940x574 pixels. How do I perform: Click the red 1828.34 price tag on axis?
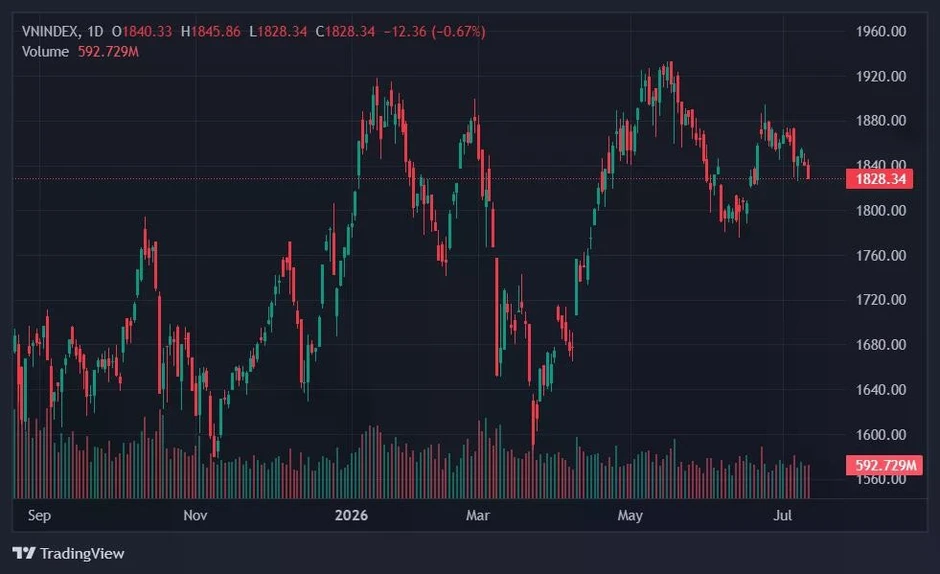click(x=879, y=179)
